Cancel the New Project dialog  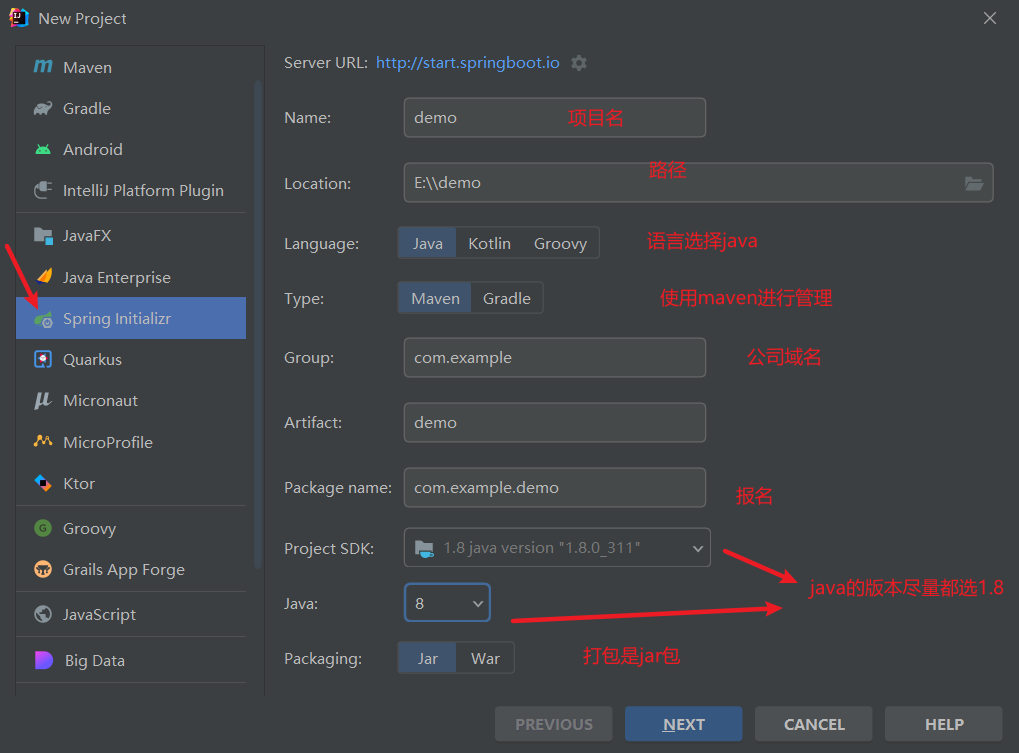pyautogui.click(x=813, y=724)
